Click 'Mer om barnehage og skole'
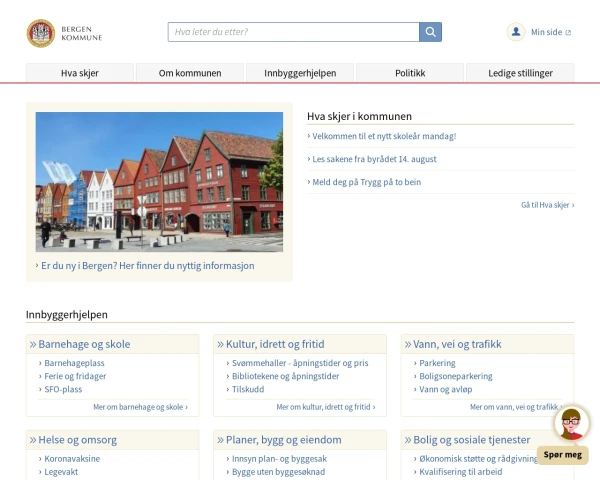This screenshot has height=480, width=600. (x=140, y=407)
